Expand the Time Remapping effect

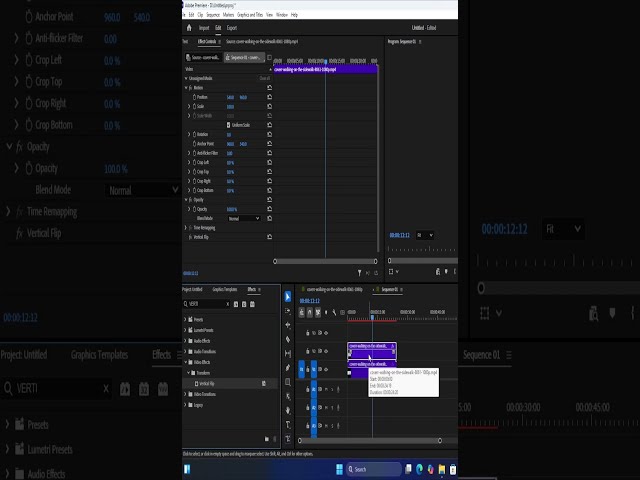(186, 228)
